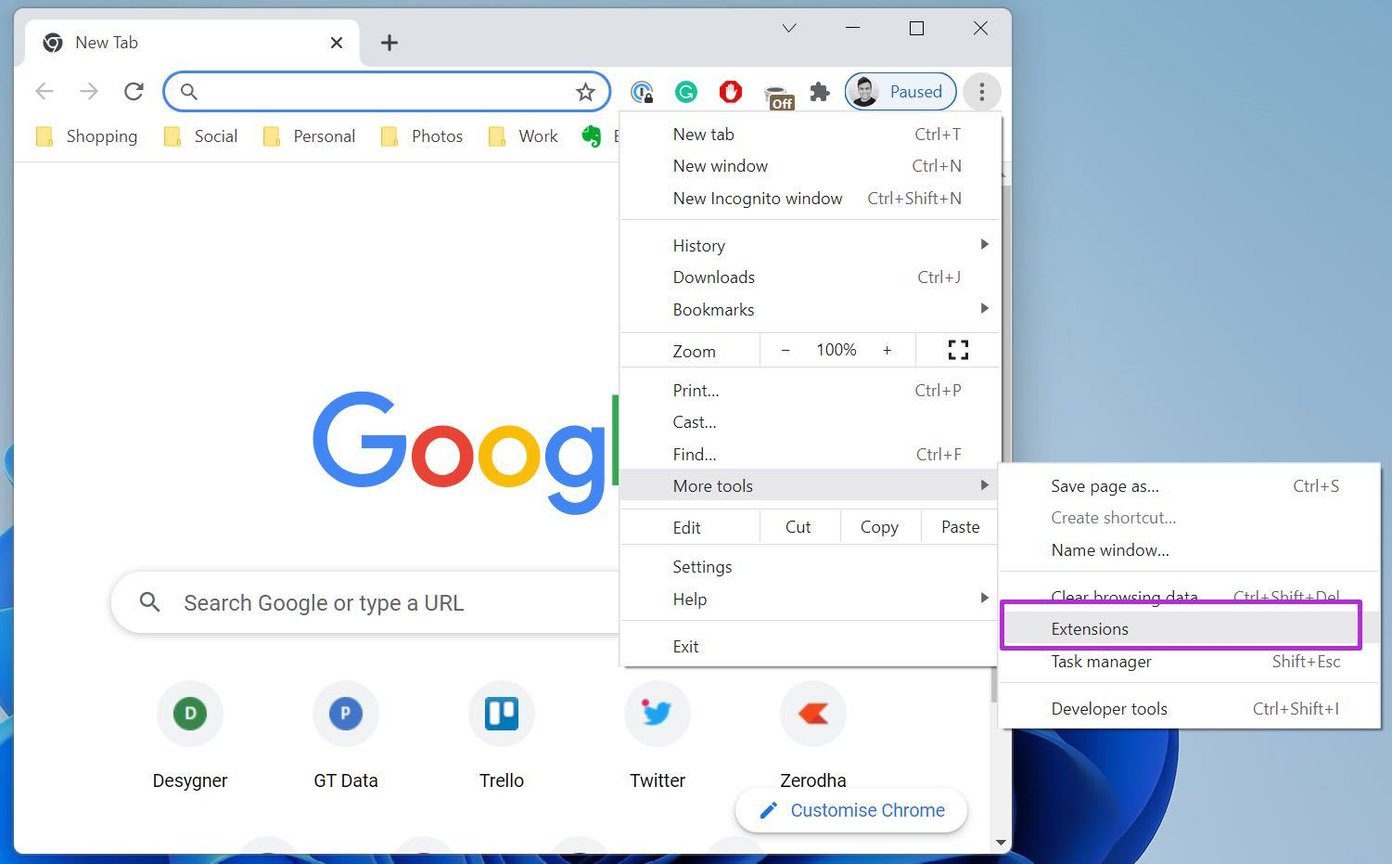Click the forward navigation arrow
The image size is (1392, 864).
(89, 92)
